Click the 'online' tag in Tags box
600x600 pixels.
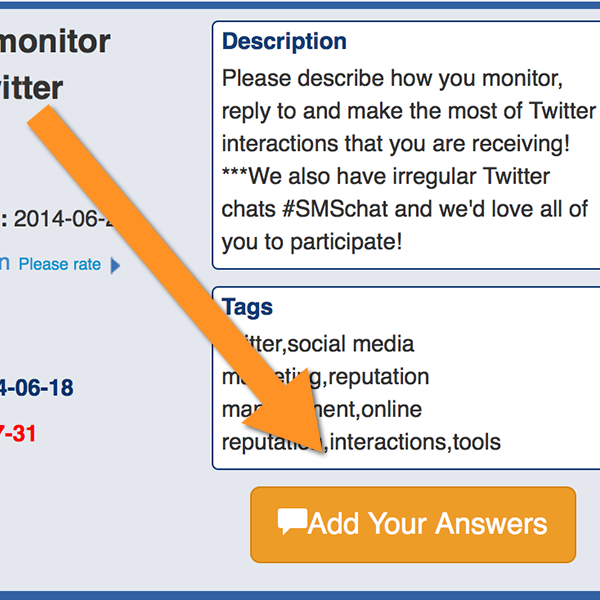[392, 409]
